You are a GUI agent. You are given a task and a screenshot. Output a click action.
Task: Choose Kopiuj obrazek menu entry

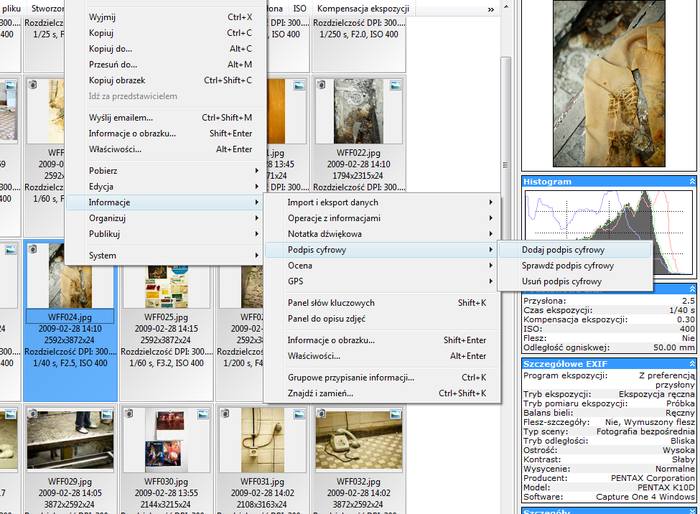[166, 80]
